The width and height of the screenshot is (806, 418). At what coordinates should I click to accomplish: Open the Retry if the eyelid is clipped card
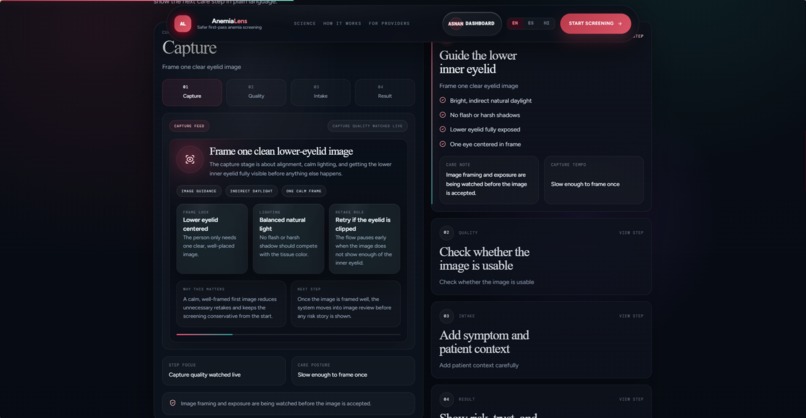point(364,239)
